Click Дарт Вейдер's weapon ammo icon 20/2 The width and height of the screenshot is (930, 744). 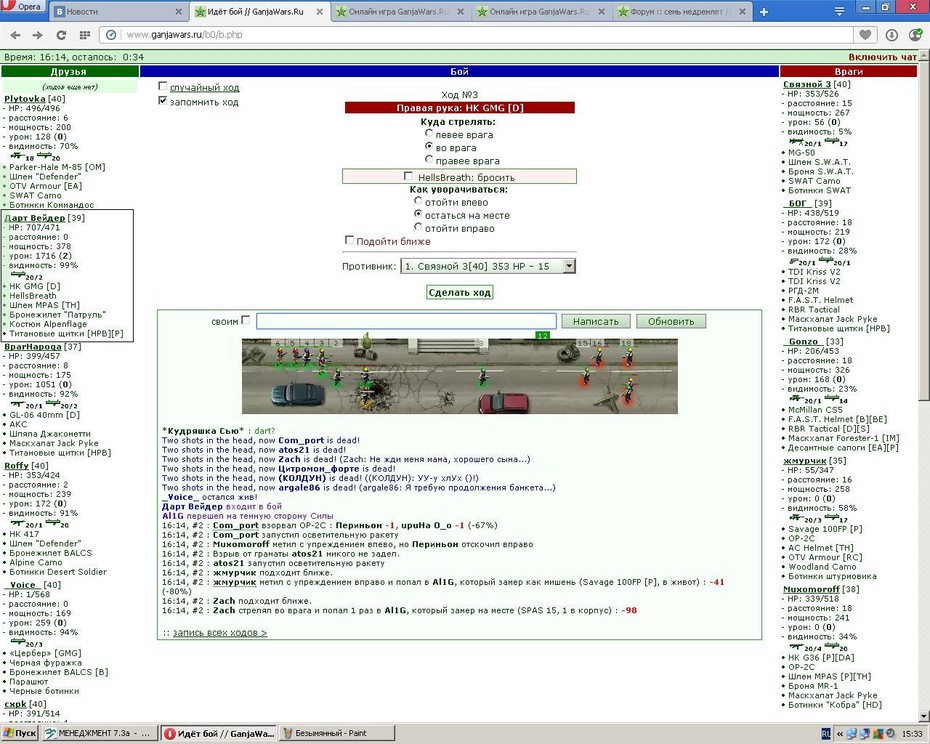coord(27,275)
